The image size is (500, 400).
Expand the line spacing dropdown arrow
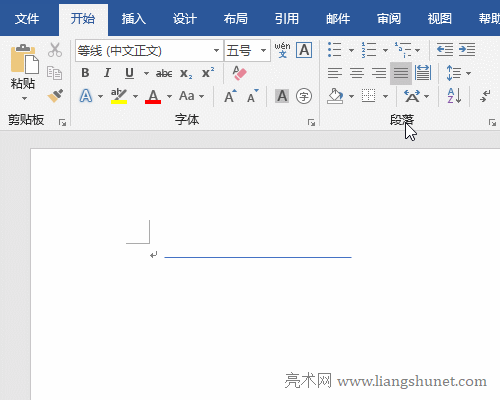(x=468, y=73)
